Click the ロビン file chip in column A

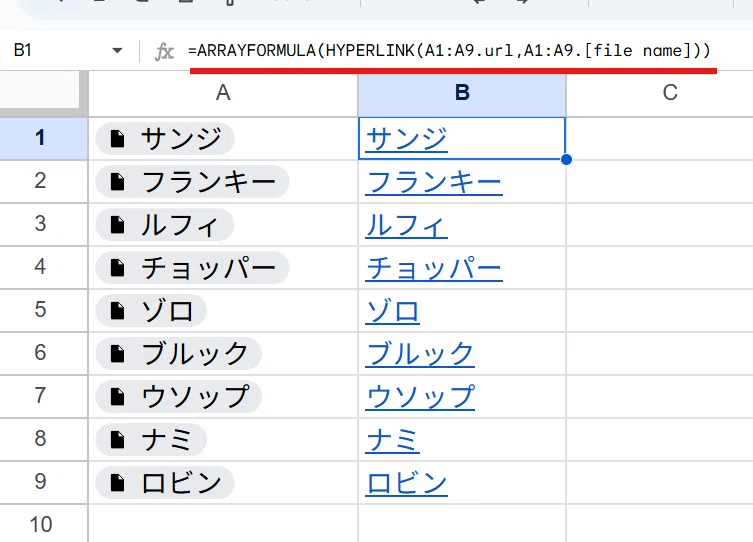(165, 482)
